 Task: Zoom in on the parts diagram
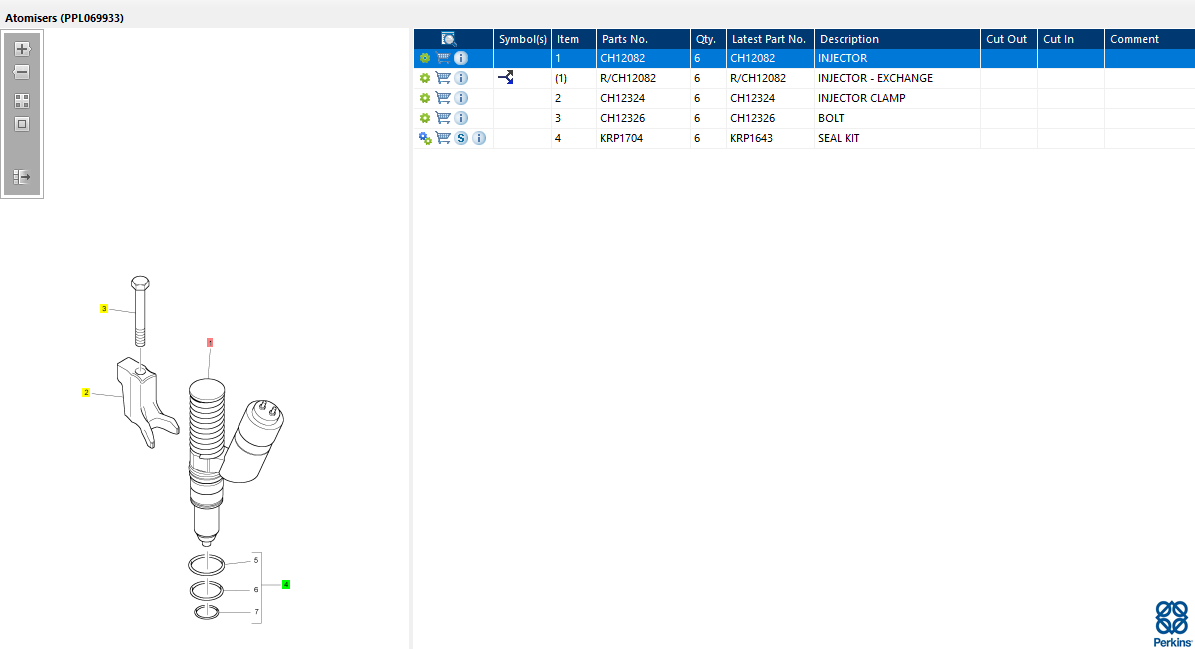coord(22,48)
